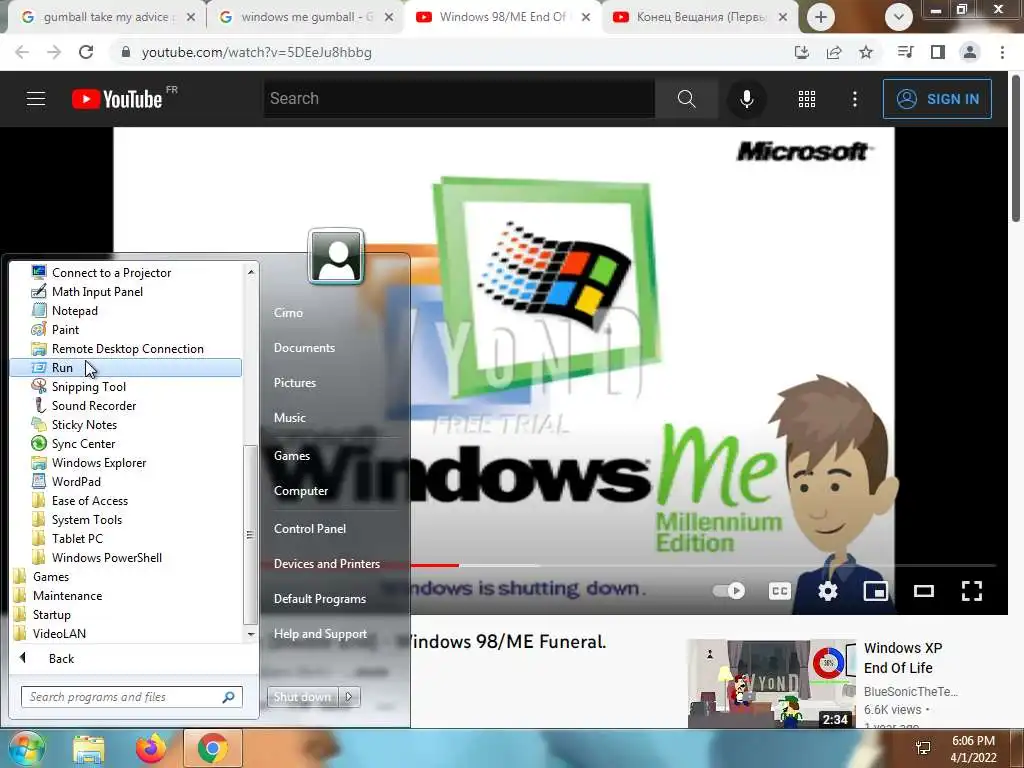Click the Sync Center green icon
The height and width of the screenshot is (768, 1024).
(x=39, y=443)
